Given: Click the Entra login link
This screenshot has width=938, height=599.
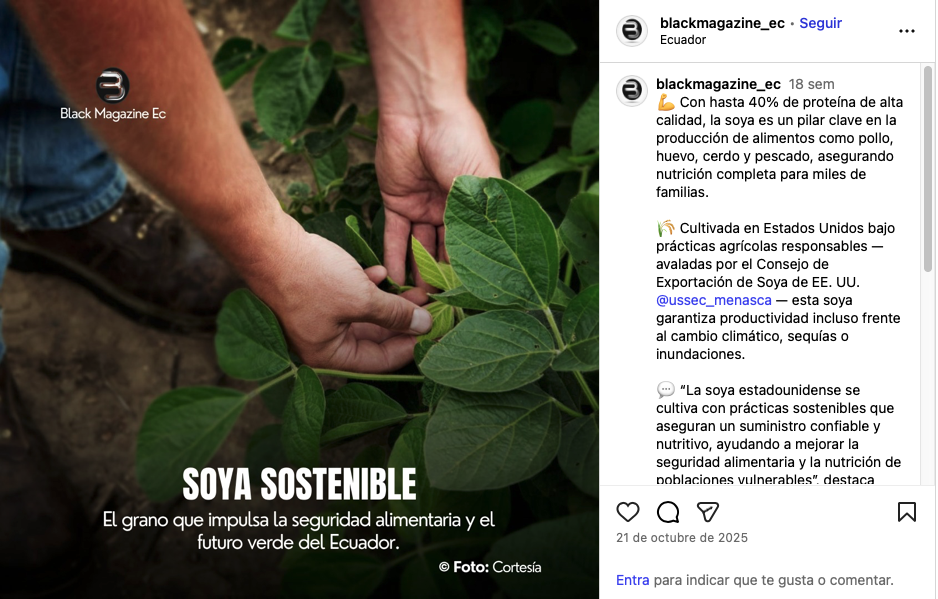Looking at the screenshot, I should (x=632, y=580).
